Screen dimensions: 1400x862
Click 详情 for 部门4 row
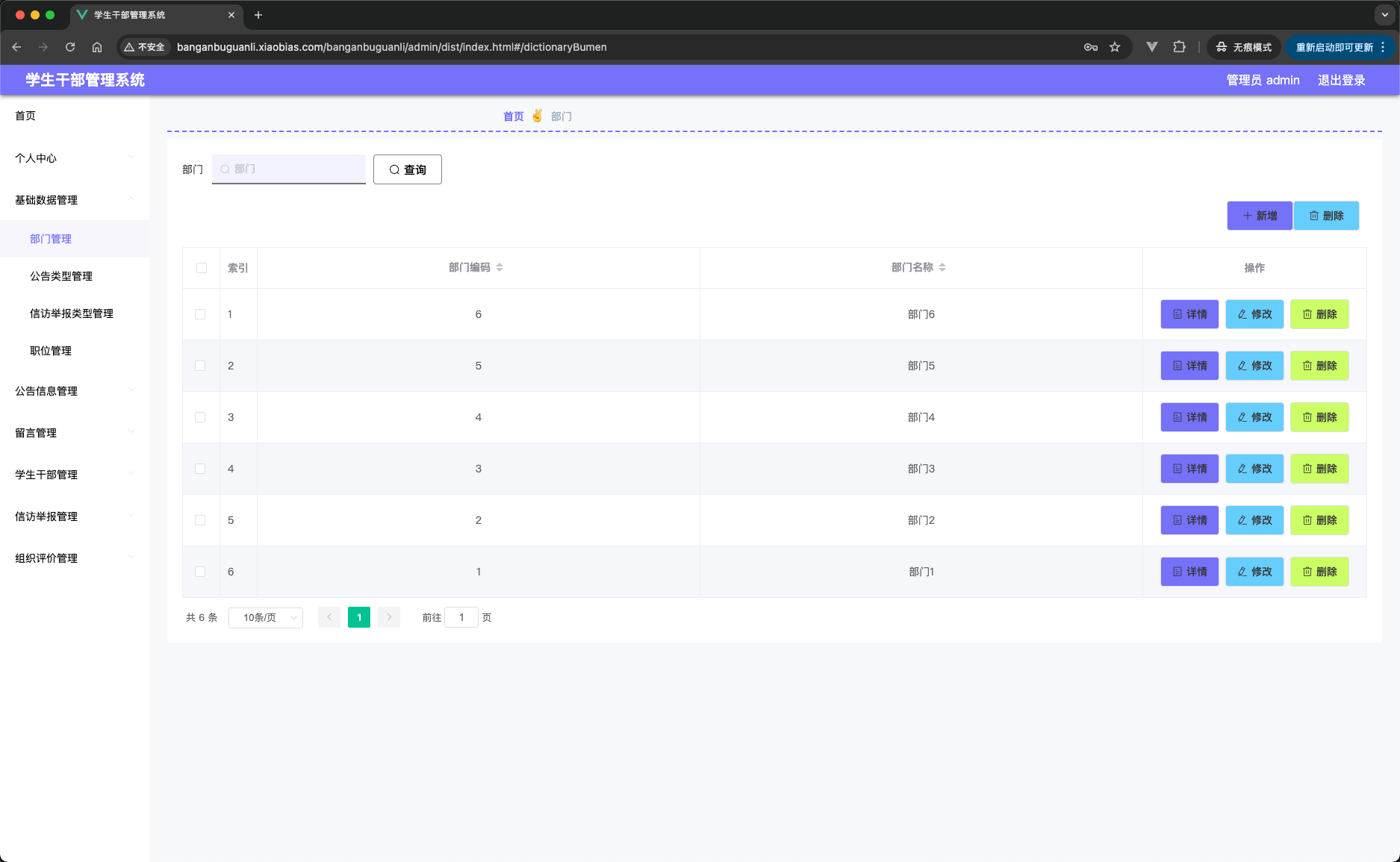coord(1189,417)
